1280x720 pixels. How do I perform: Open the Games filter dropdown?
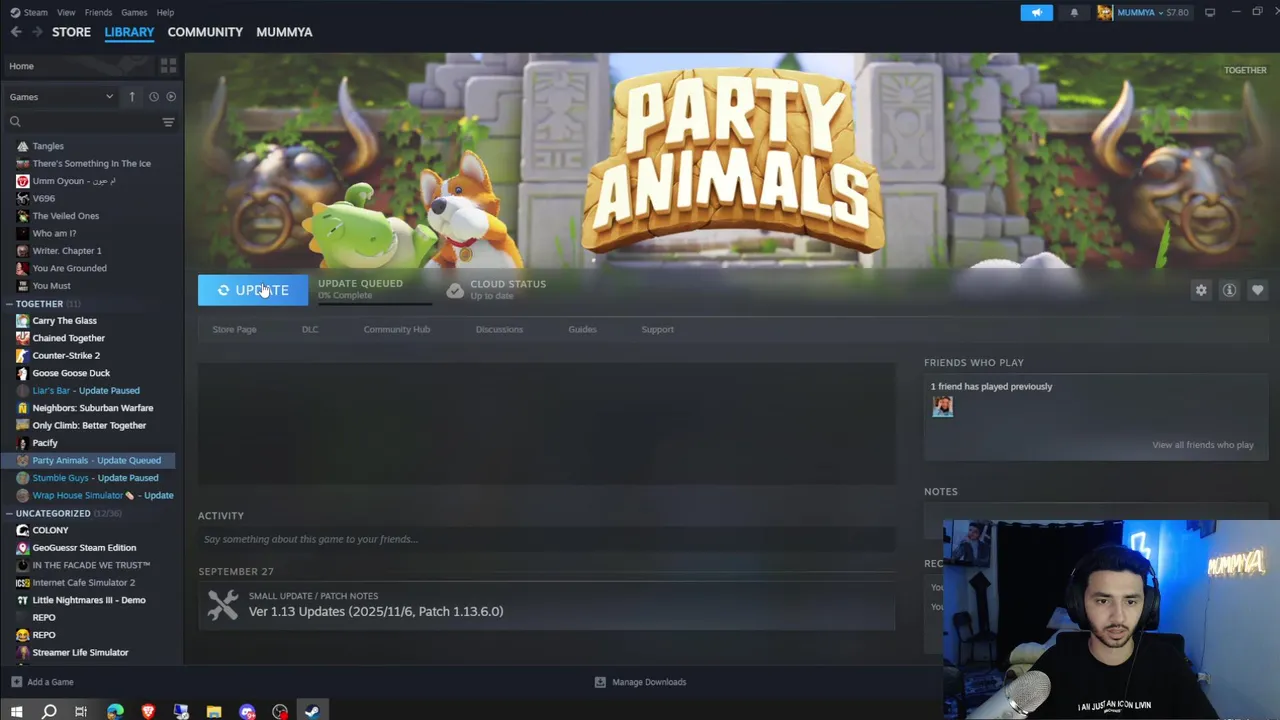61,97
